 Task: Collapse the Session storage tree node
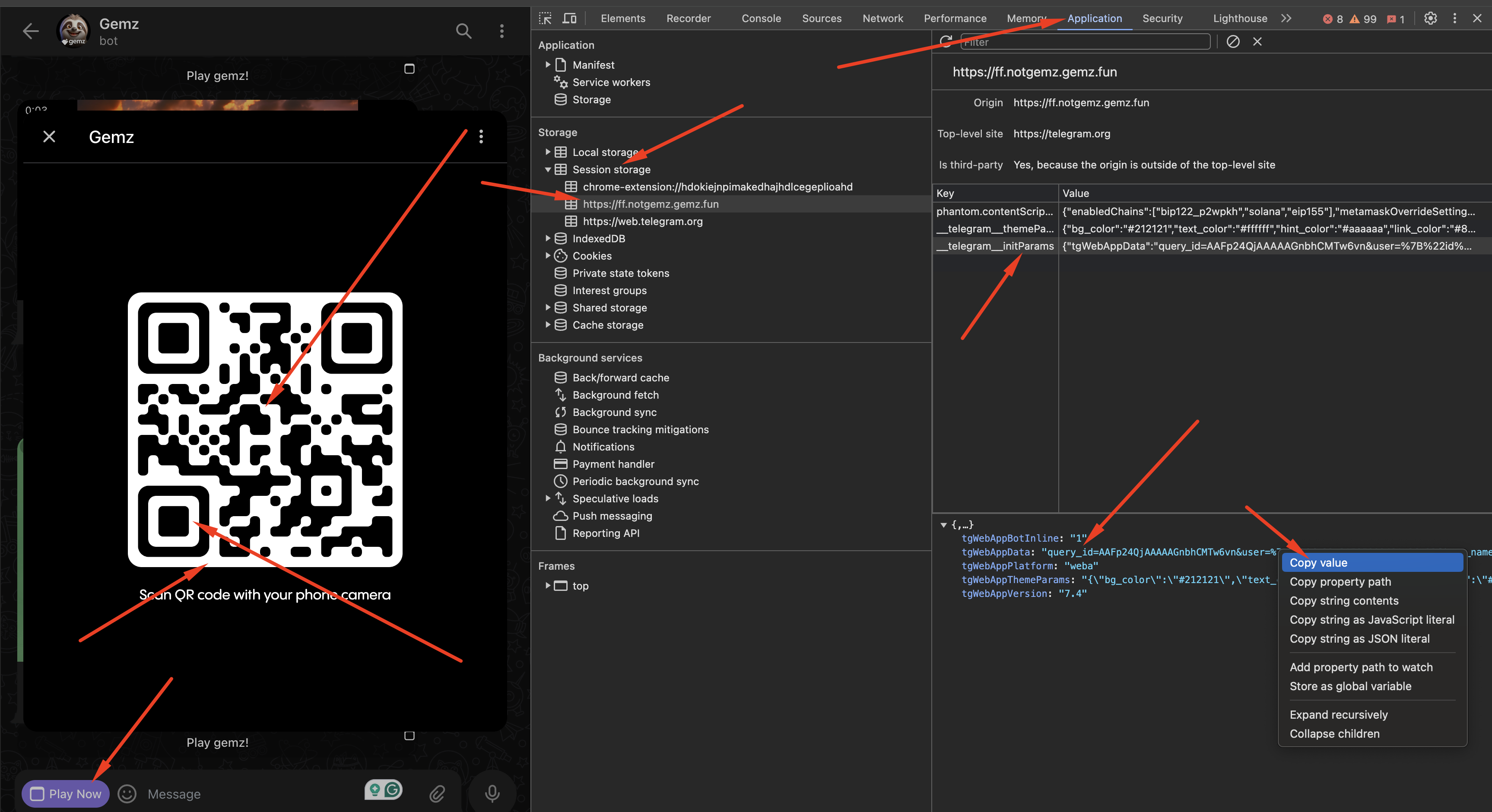click(x=547, y=170)
